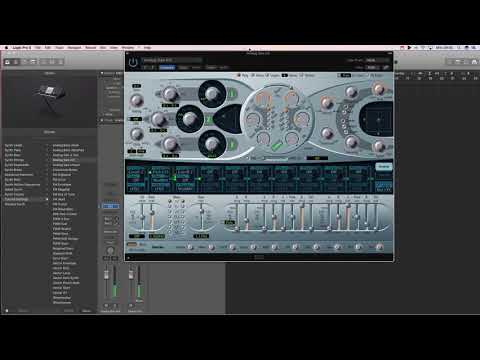480x360 pixels.
Task: Select 'Vector Envelope' patch in Library
Action: [x=65, y=263]
